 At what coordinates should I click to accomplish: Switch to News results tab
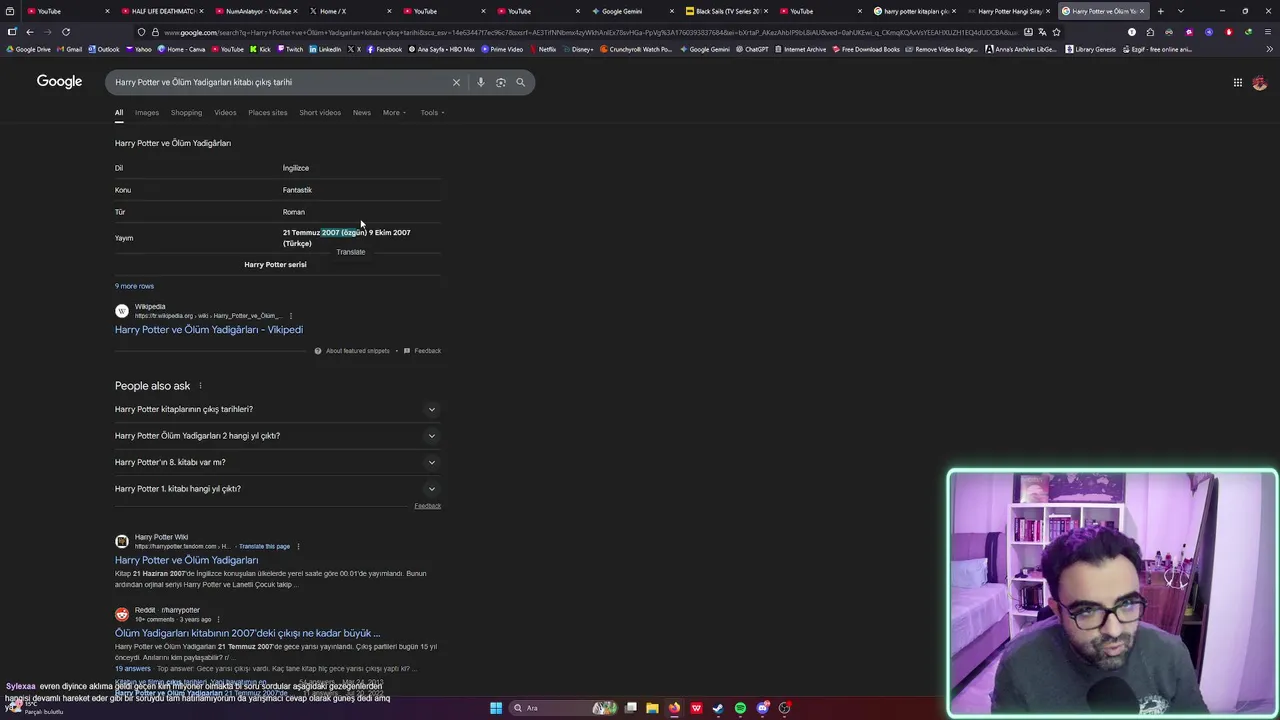pyautogui.click(x=362, y=112)
